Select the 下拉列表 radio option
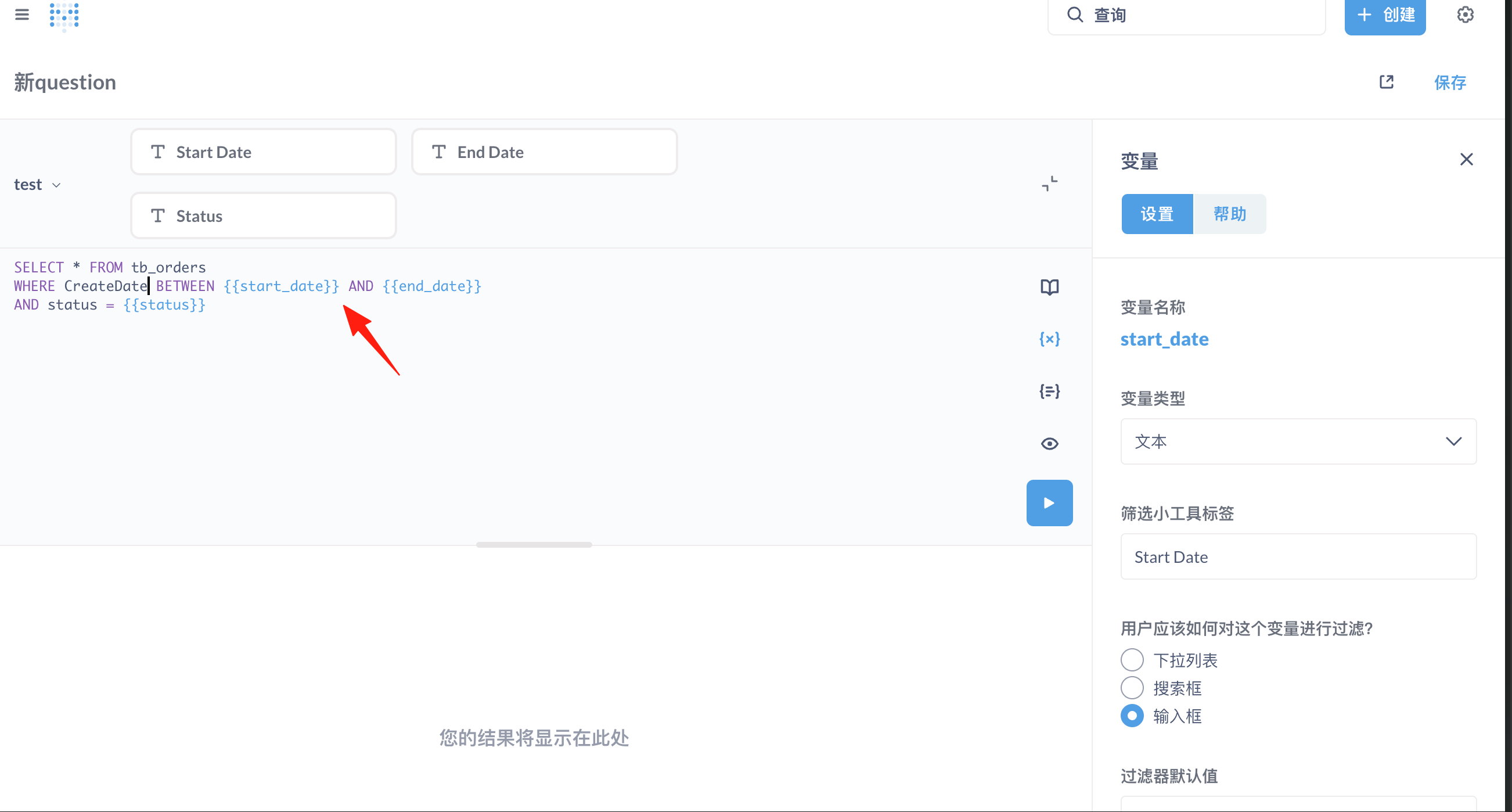This screenshot has height=812, width=1512. tap(1132, 660)
